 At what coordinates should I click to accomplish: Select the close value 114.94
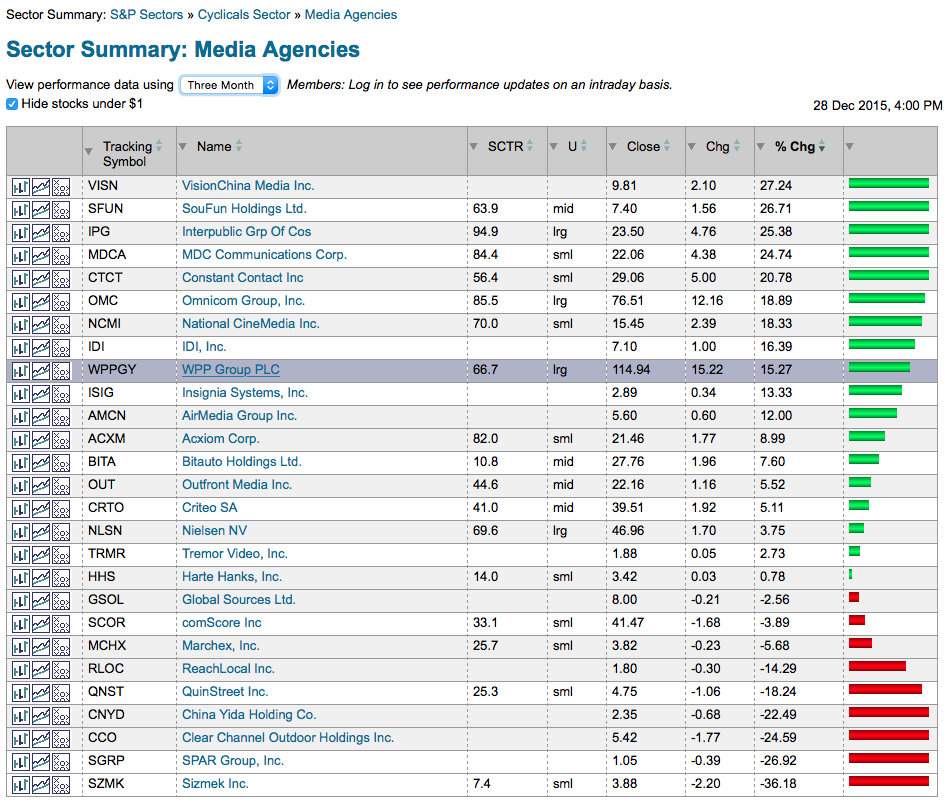(x=631, y=370)
